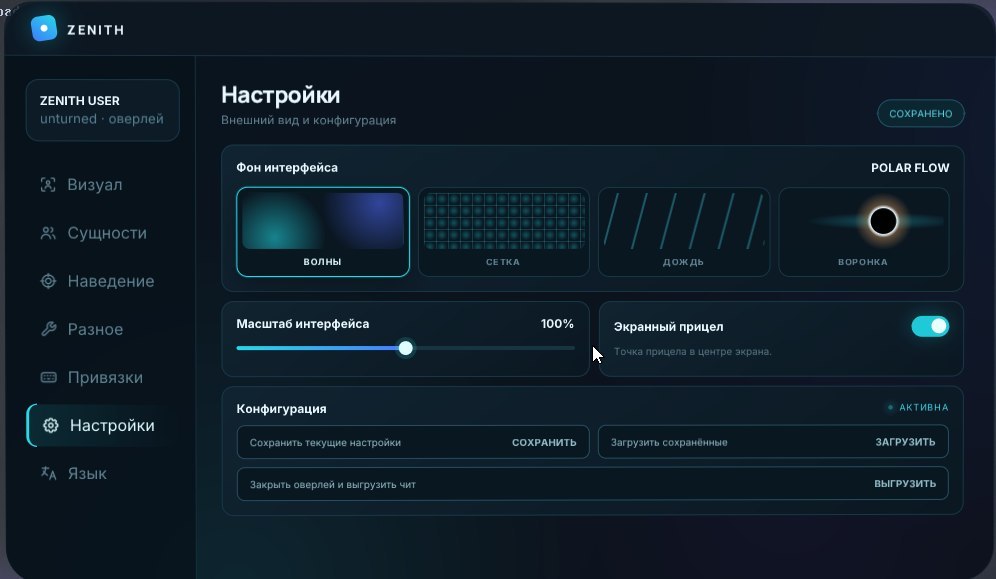Click the Привязки keyboard icon
996x579 pixels.
pos(48,377)
